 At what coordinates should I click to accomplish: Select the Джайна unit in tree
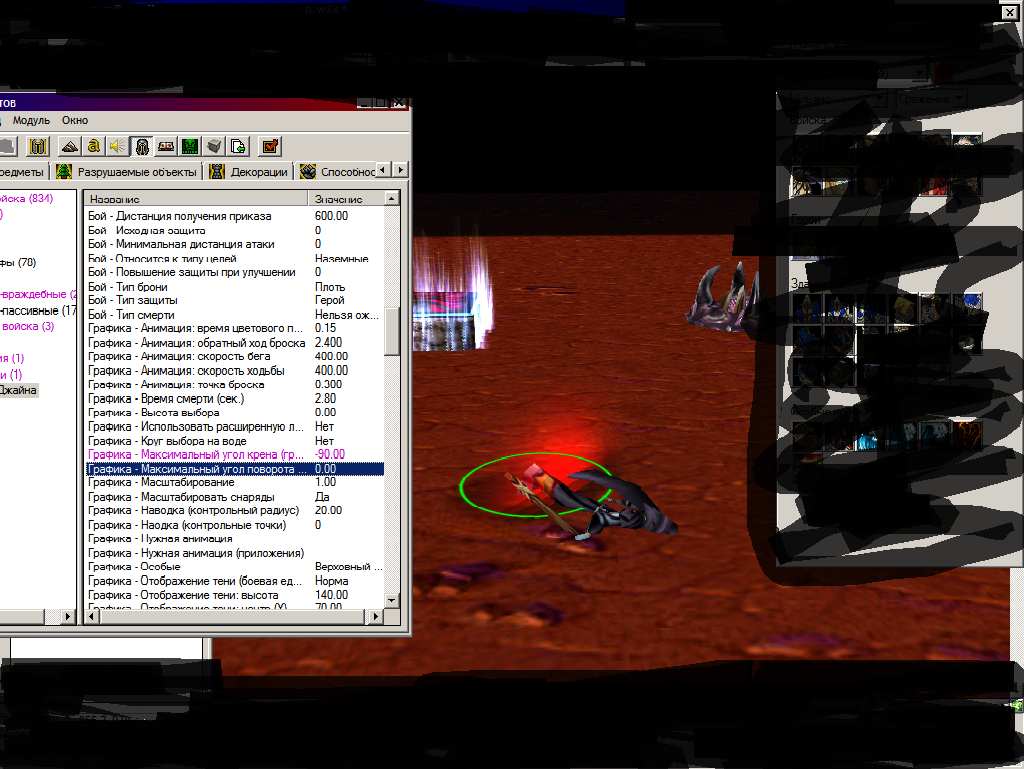pyautogui.click(x=19, y=390)
